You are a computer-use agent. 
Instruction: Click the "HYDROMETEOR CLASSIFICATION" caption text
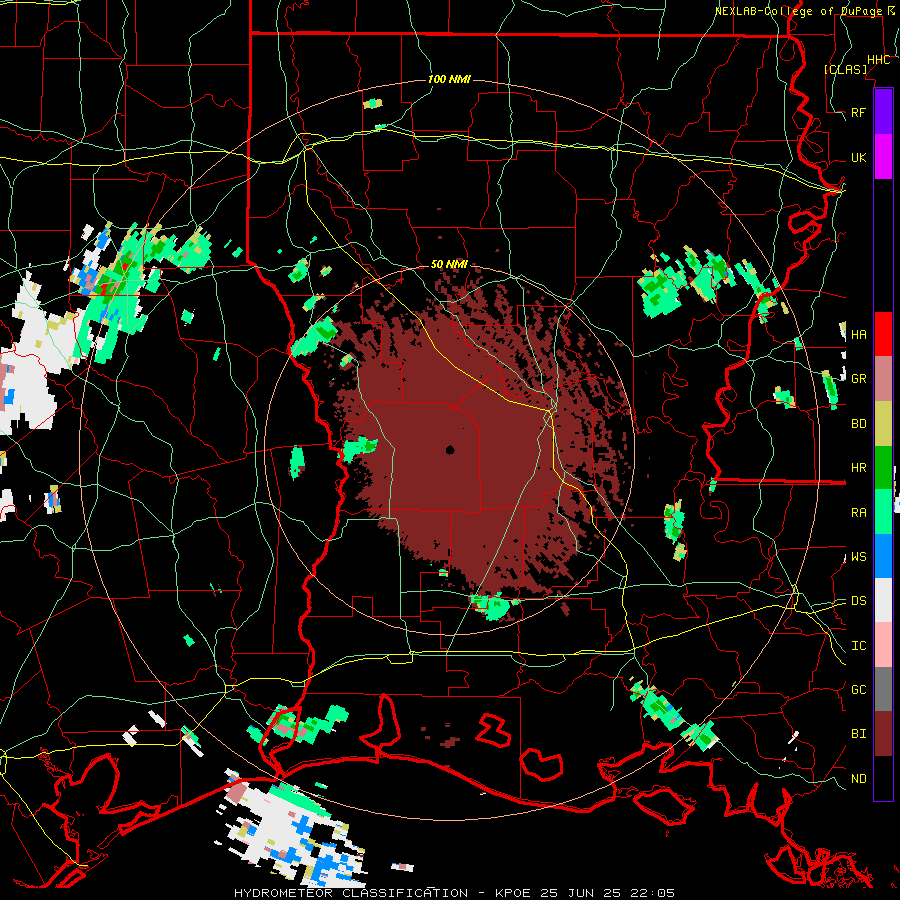[x=351, y=893]
